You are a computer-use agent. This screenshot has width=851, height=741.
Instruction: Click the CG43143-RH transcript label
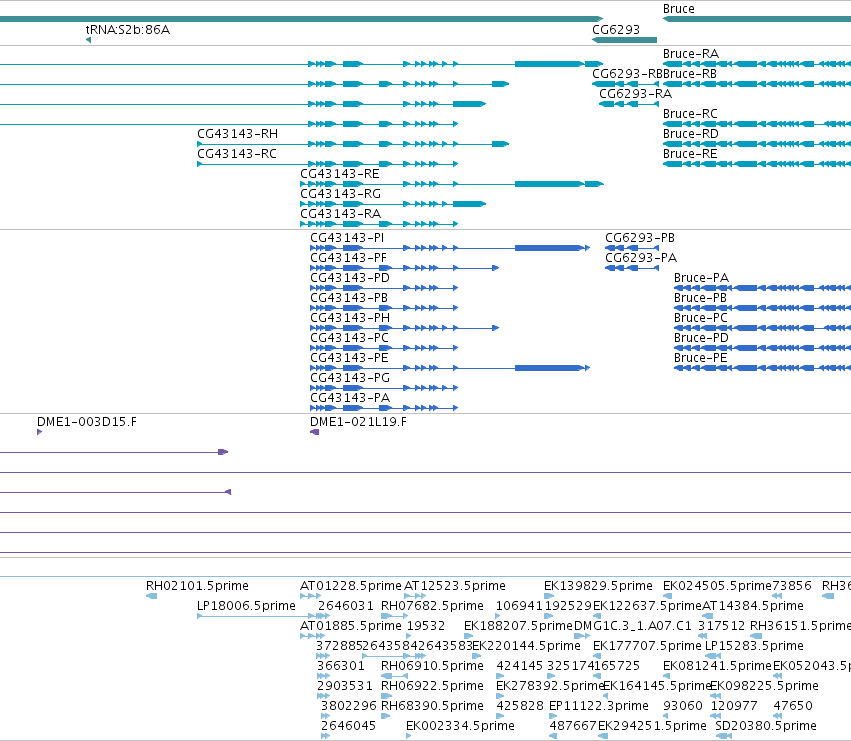pyautogui.click(x=237, y=134)
